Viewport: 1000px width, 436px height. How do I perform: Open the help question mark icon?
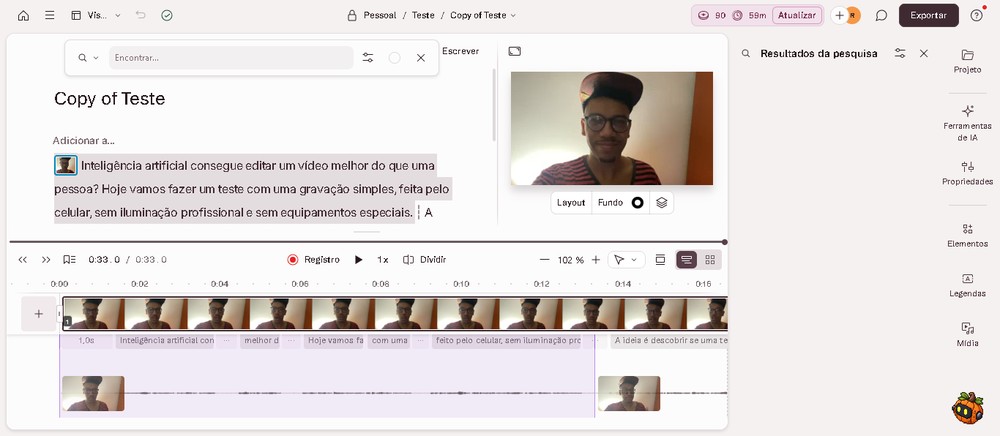pos(976,15)
